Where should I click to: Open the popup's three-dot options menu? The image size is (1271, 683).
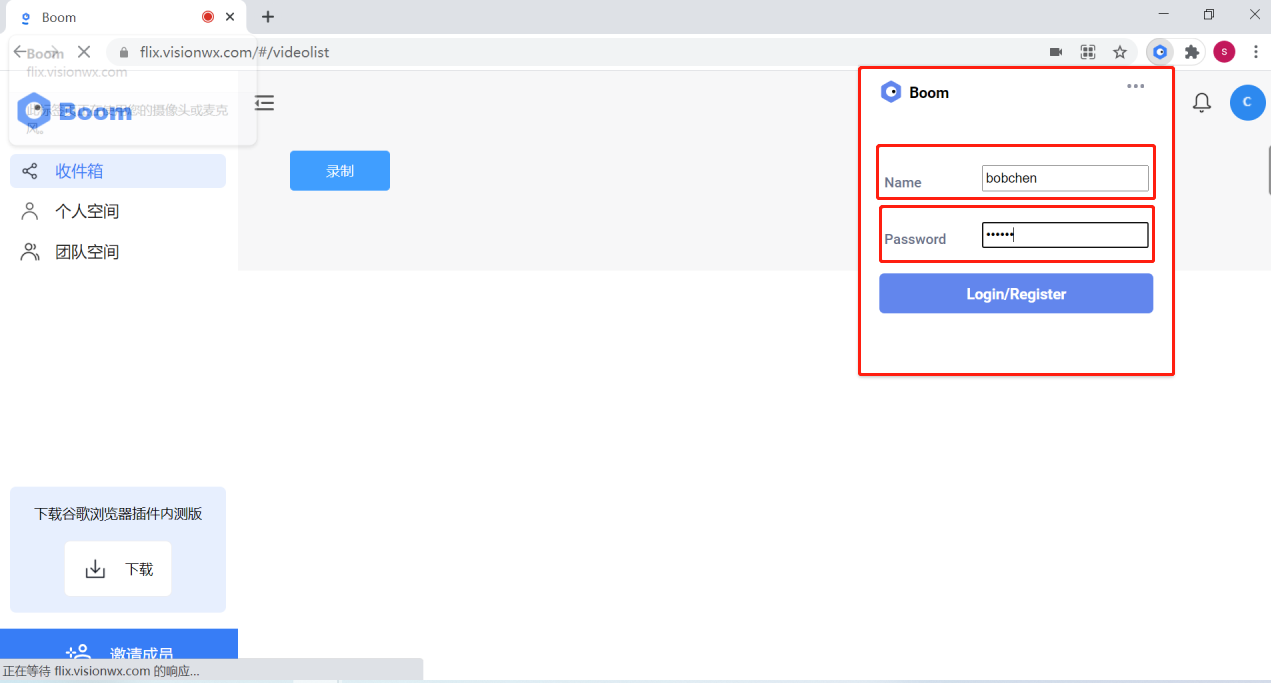pos(1135,86)
